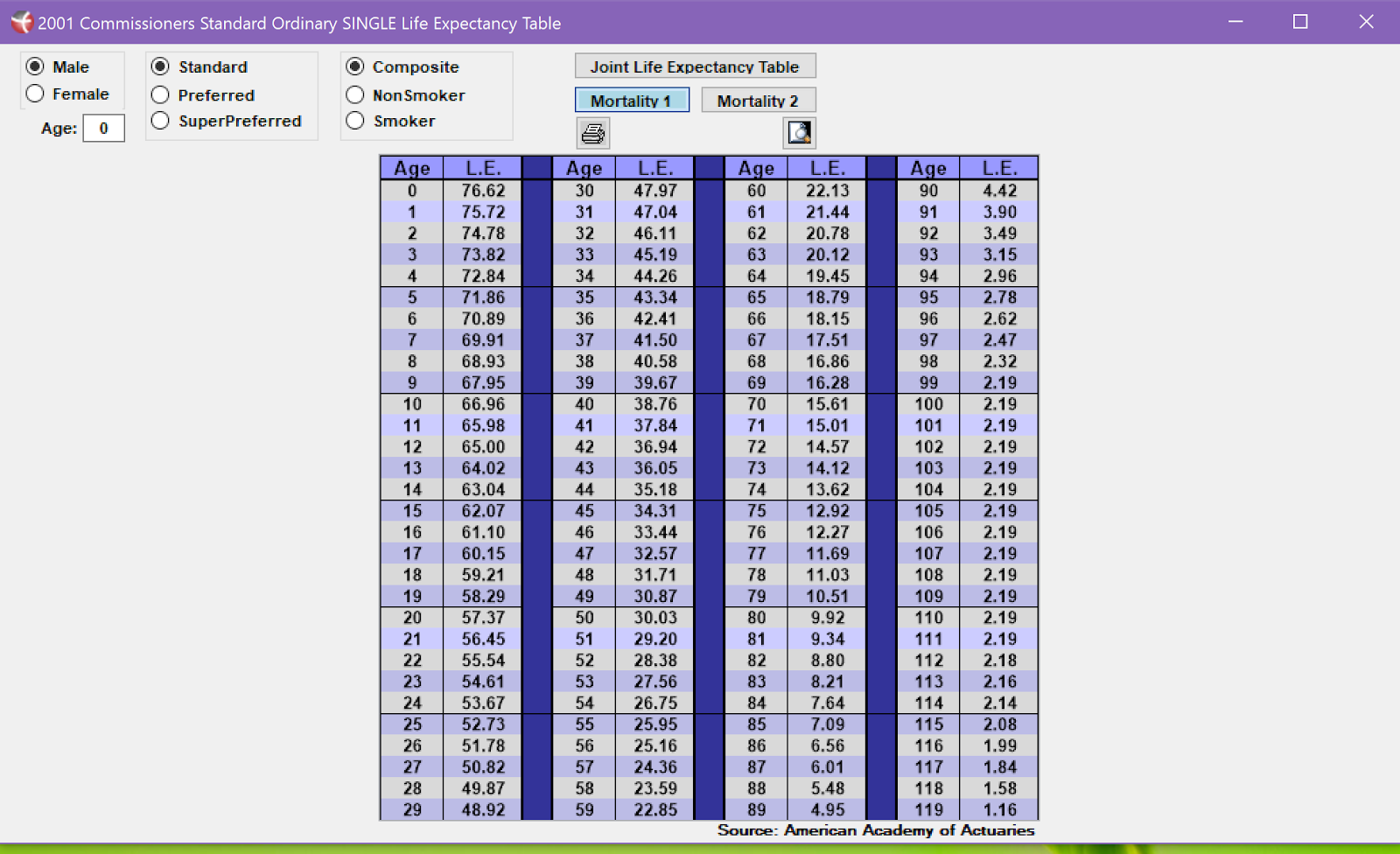Click the application icon in title bar
The width and height of the screenshot is (1400, 854).
21,23
